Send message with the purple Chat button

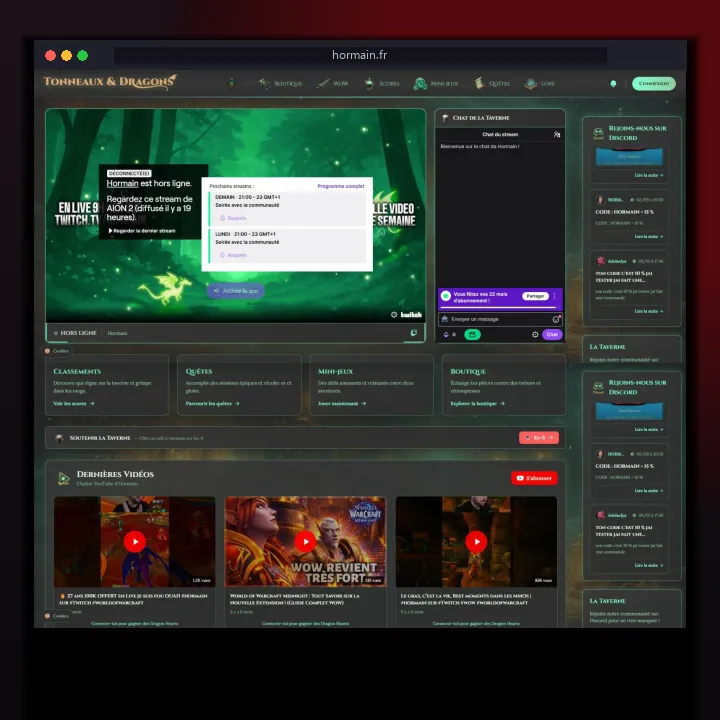[x=552, y=334]
